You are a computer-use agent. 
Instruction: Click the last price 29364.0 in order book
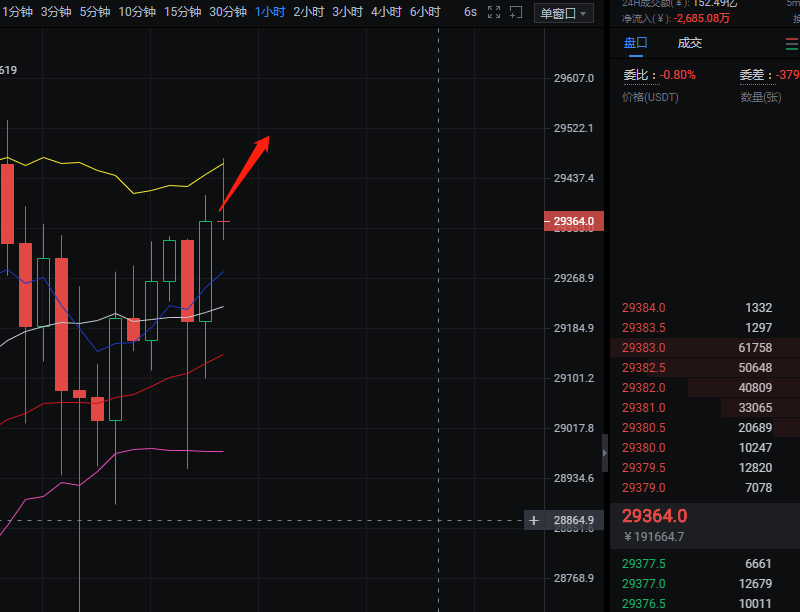click(654, 516)
